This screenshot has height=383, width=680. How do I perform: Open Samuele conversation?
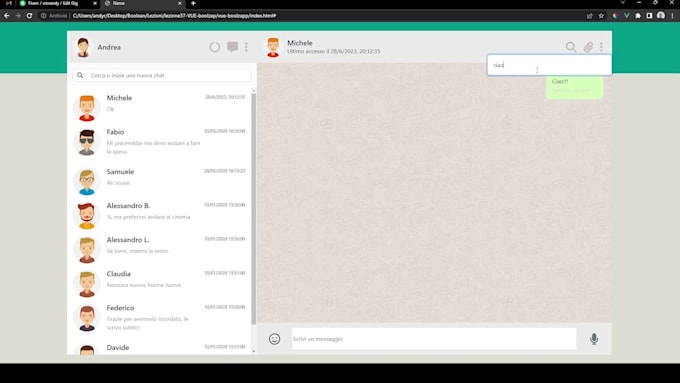tap(161, 180)
